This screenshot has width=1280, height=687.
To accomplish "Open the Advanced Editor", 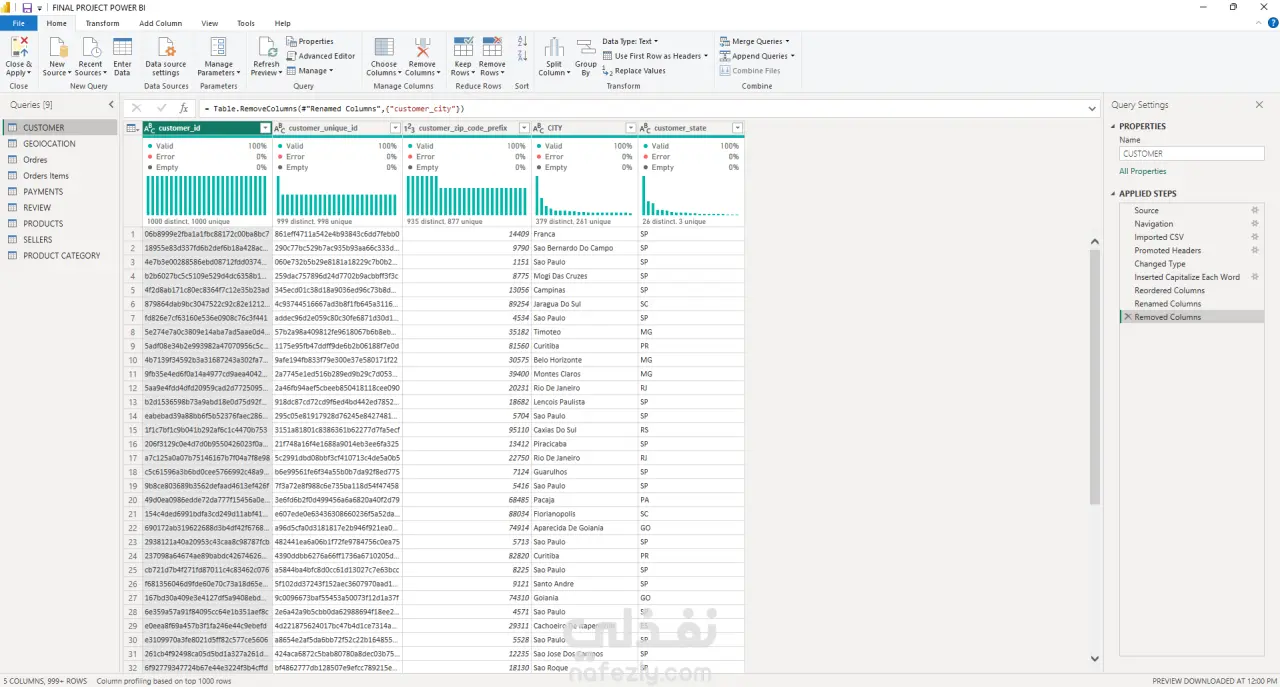I will pyautogui.click(x=320, y=56).
